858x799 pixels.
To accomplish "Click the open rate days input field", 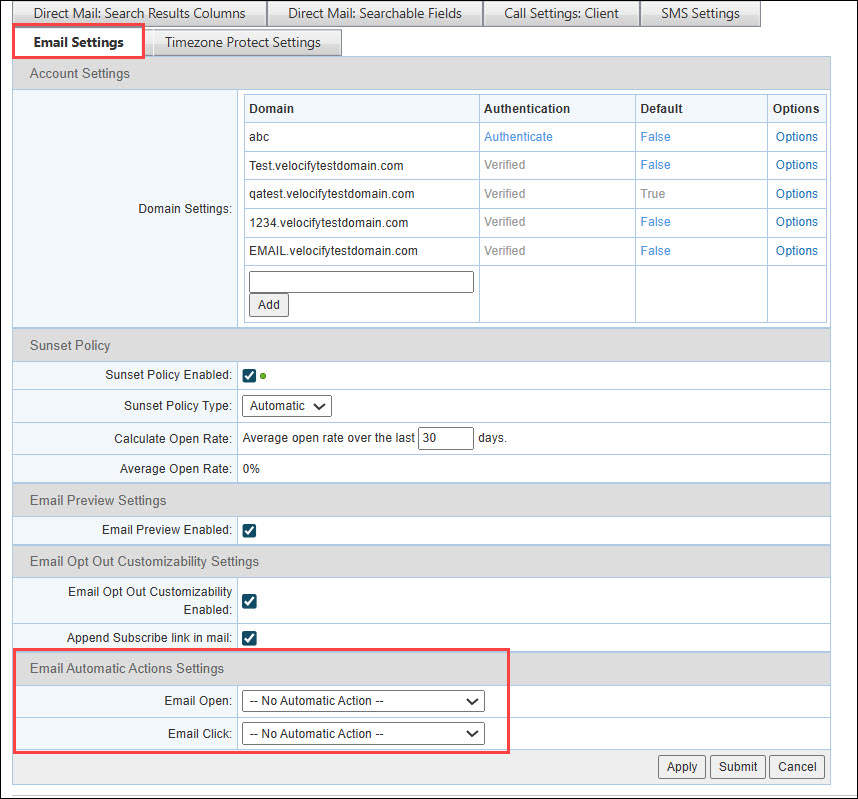I will pyautogui.click(x=445, y=439).
